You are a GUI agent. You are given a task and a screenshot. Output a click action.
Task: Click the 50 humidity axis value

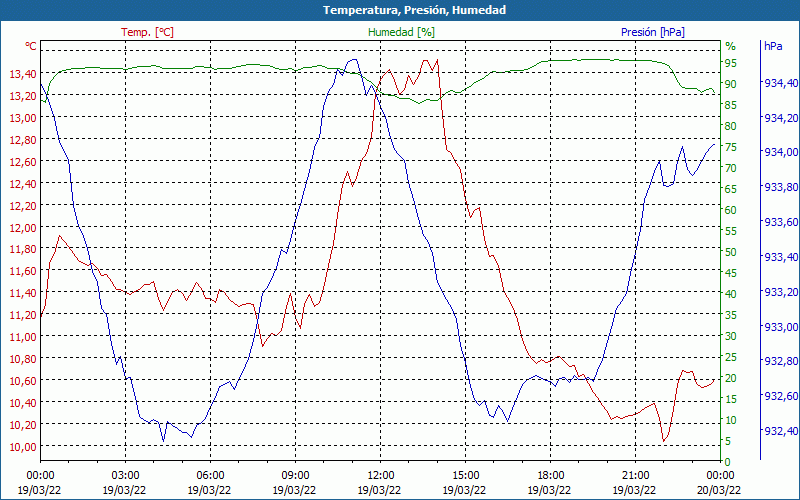pos(731,252)
